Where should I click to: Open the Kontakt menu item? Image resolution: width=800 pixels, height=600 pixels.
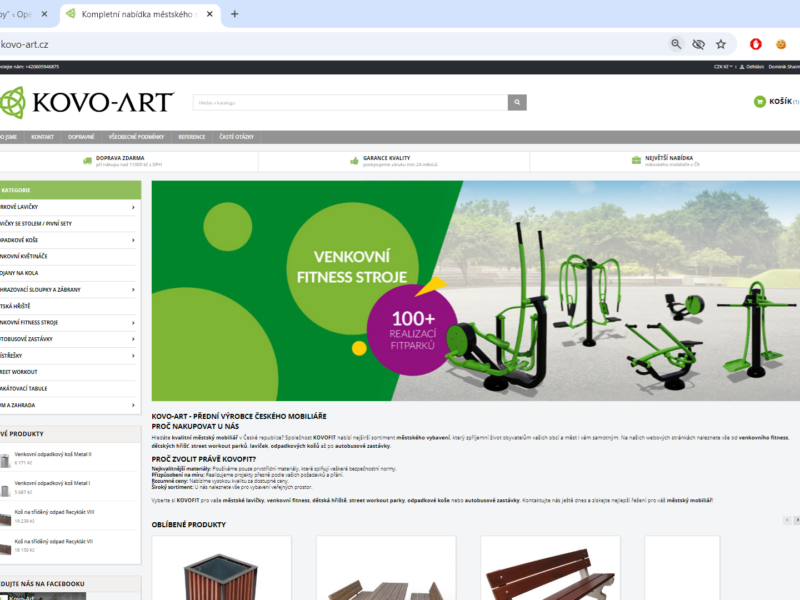tap(42, 137)
